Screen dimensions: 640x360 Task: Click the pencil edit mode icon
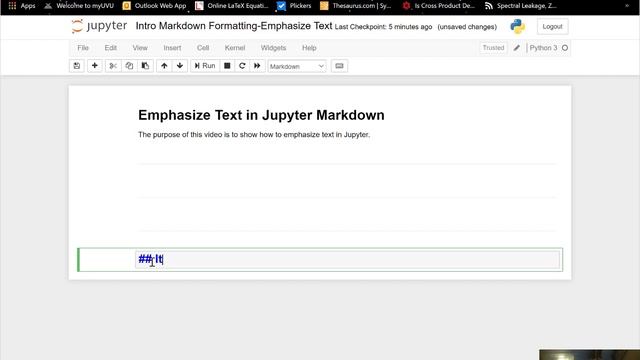click(x=517, y=48)
